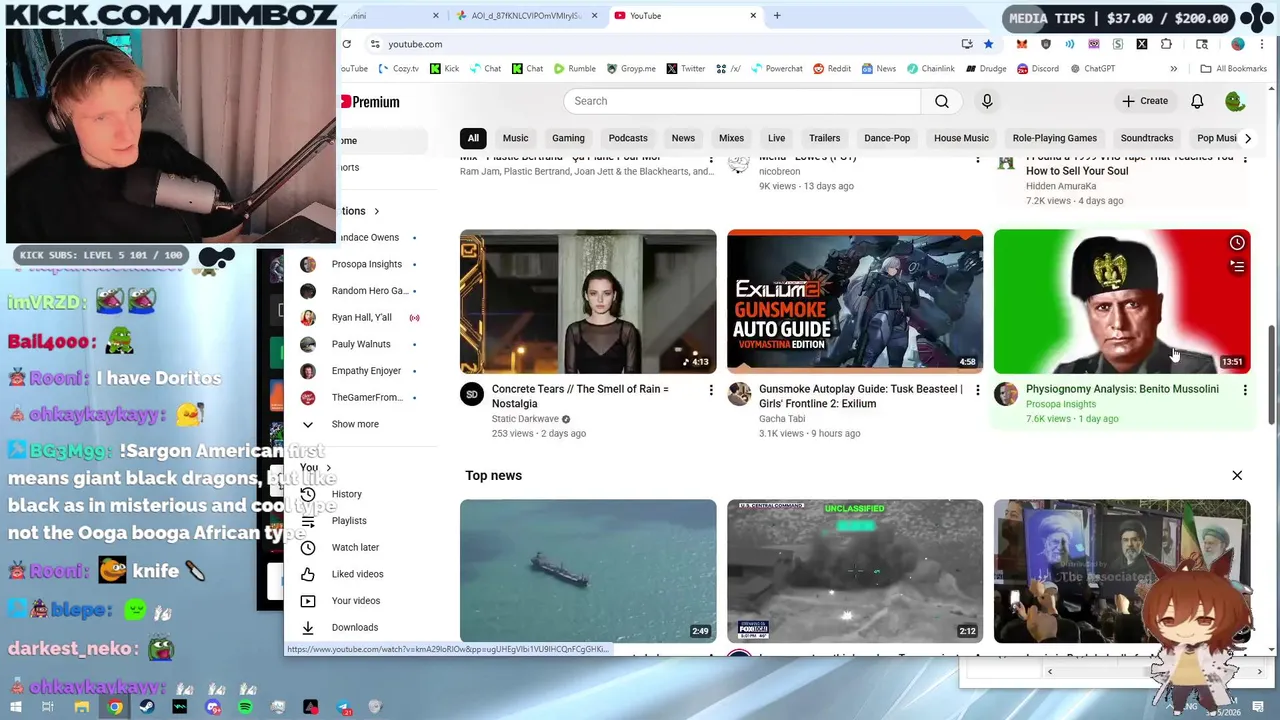Open the All Bookmarks folder
This screenshot has height=720, width=1280.
click(x=1233, y=69)
